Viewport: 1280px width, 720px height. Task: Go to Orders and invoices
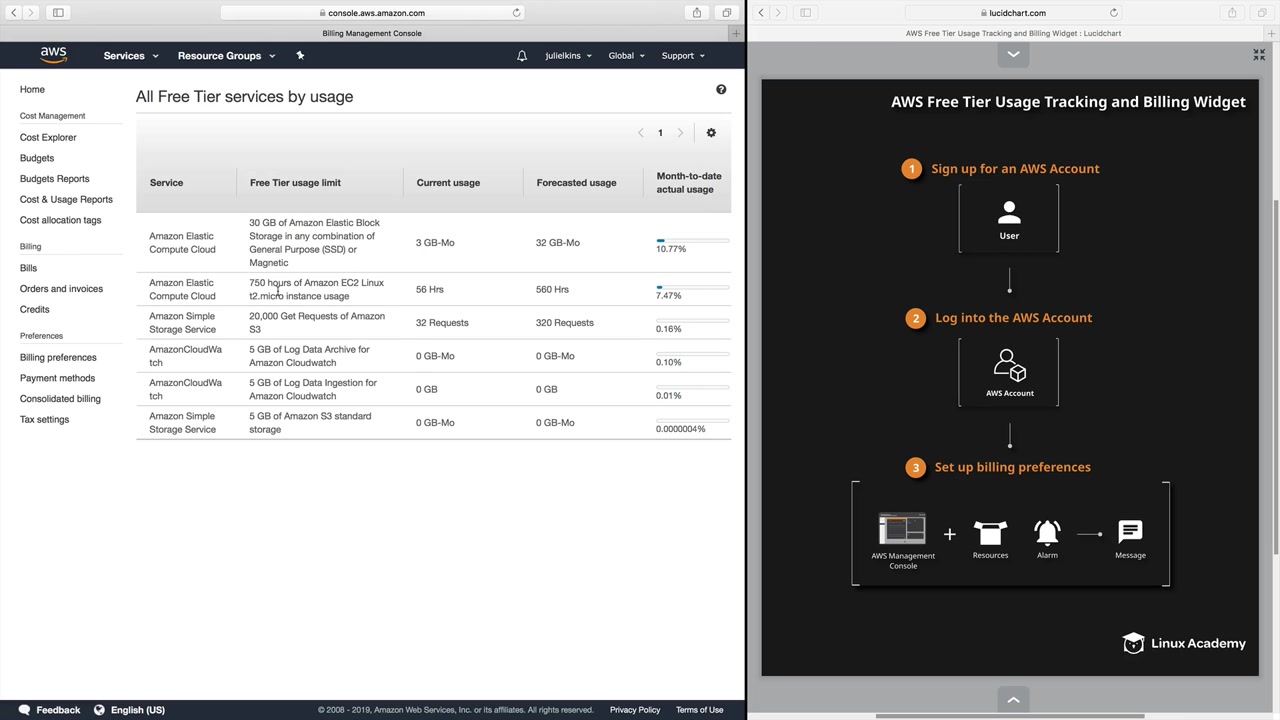61,289
